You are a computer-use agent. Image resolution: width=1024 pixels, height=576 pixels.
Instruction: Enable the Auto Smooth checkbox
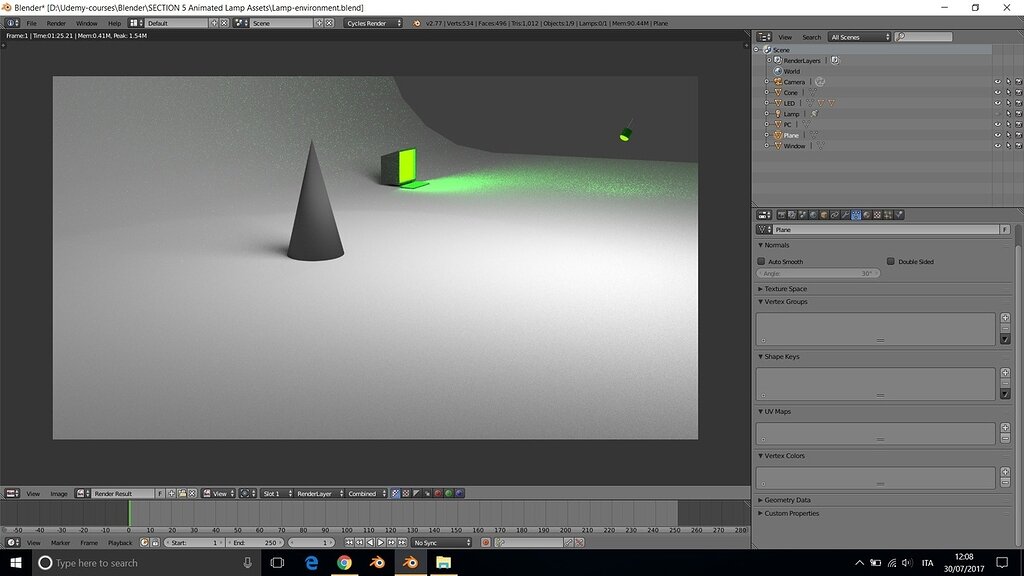761,261
